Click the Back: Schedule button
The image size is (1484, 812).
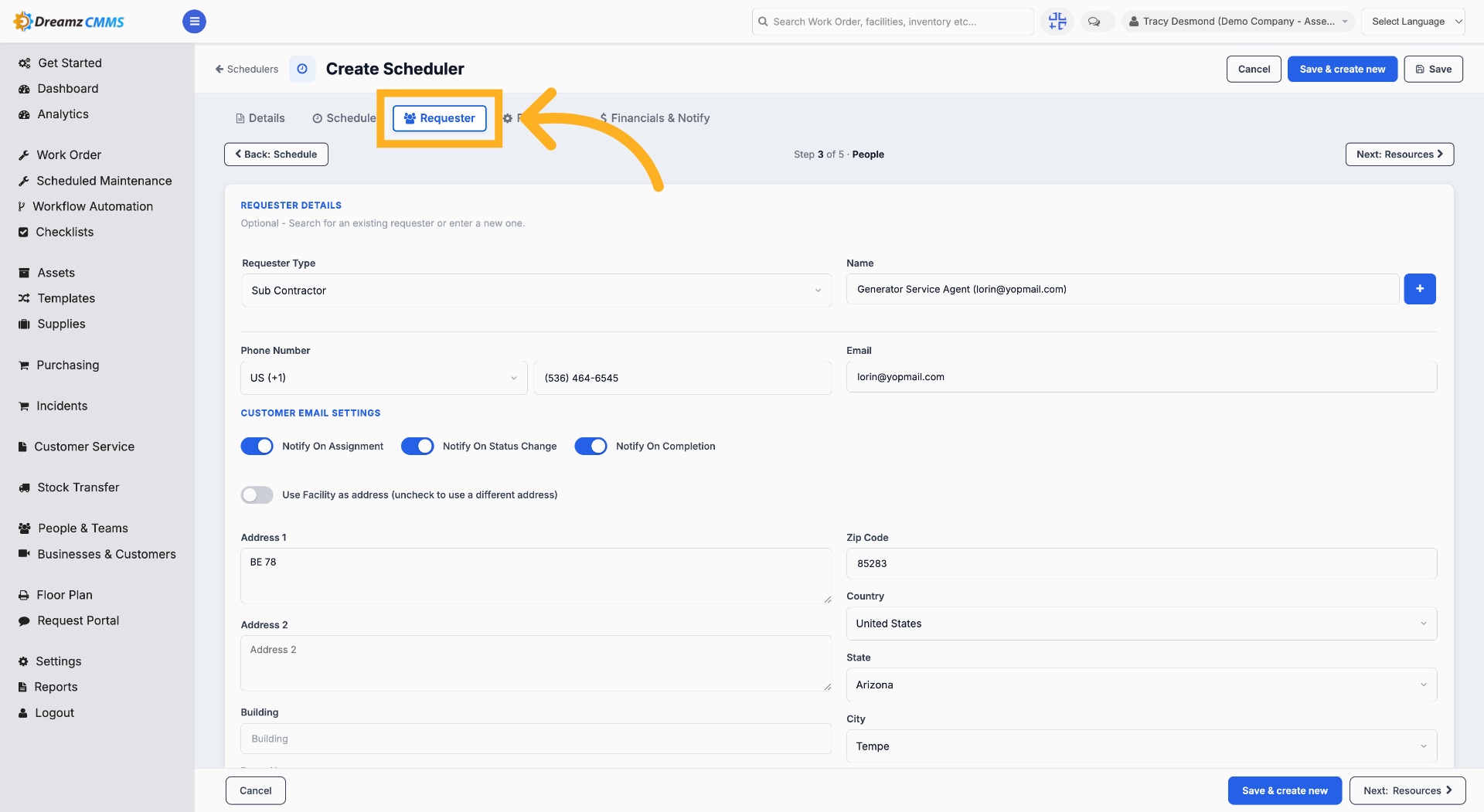coord(276,155)
